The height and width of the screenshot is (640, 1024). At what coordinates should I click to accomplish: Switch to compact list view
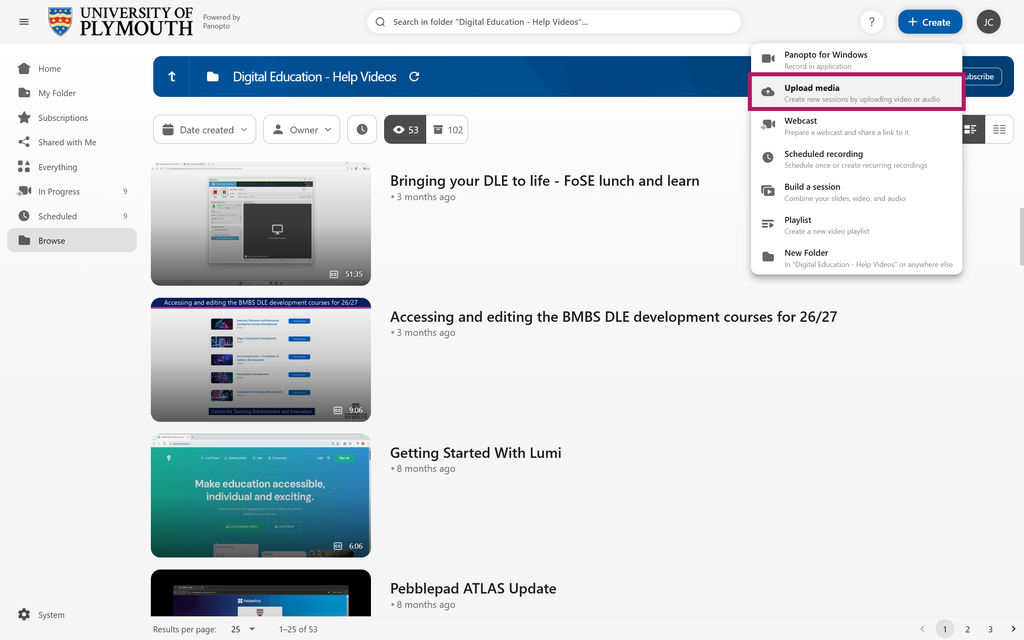click(999, 129)
